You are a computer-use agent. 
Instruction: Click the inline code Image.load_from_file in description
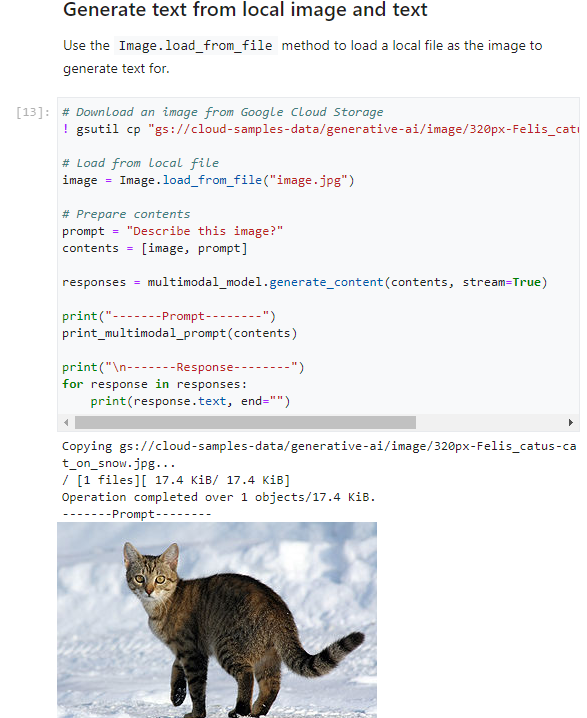[x=196, y=46]
